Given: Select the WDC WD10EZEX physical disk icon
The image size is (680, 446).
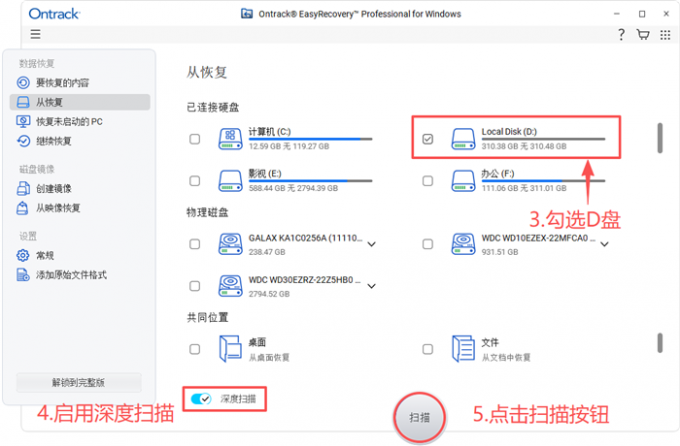Looking at the screenshot, I should point(463,244).
